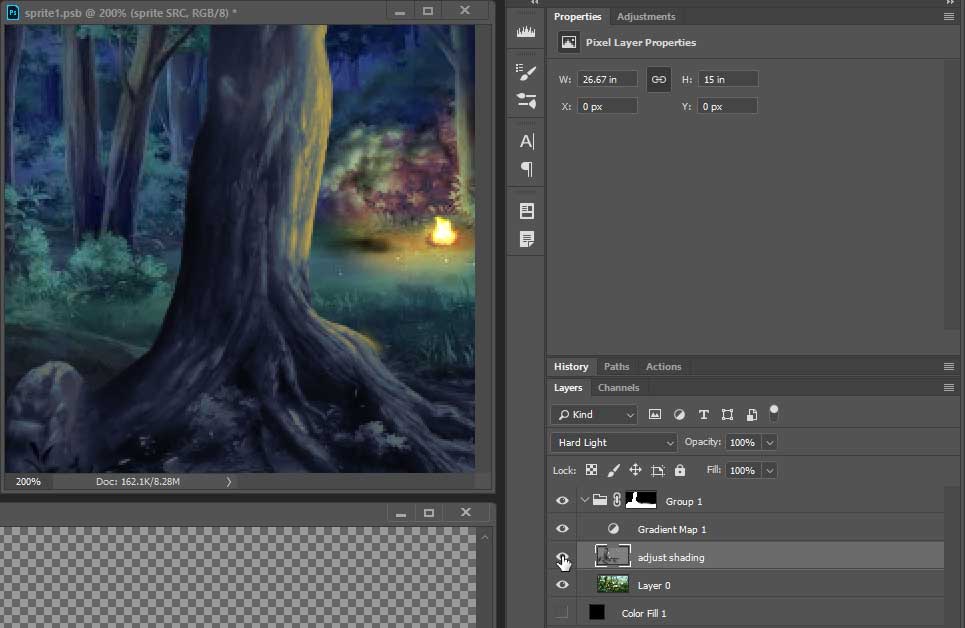Lock image pixels with the brush icon
Image resolution: width=965 pixels, height=628 pixels.
613,470
